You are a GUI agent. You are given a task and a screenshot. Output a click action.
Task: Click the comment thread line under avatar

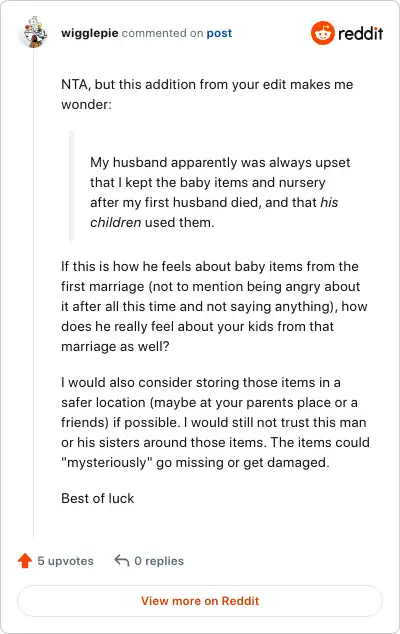coord(34,292)
